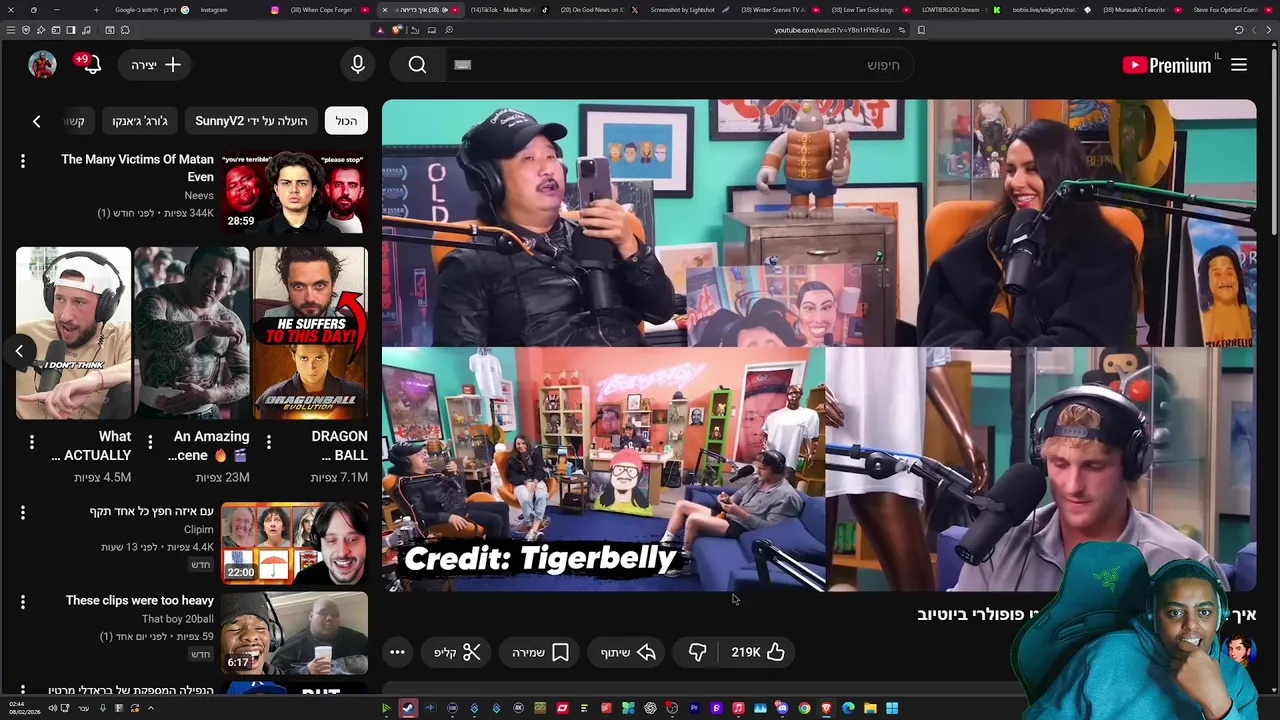Expand the system tray hidden icons arrow
The image size is (1280, 720).
(151, 708)
